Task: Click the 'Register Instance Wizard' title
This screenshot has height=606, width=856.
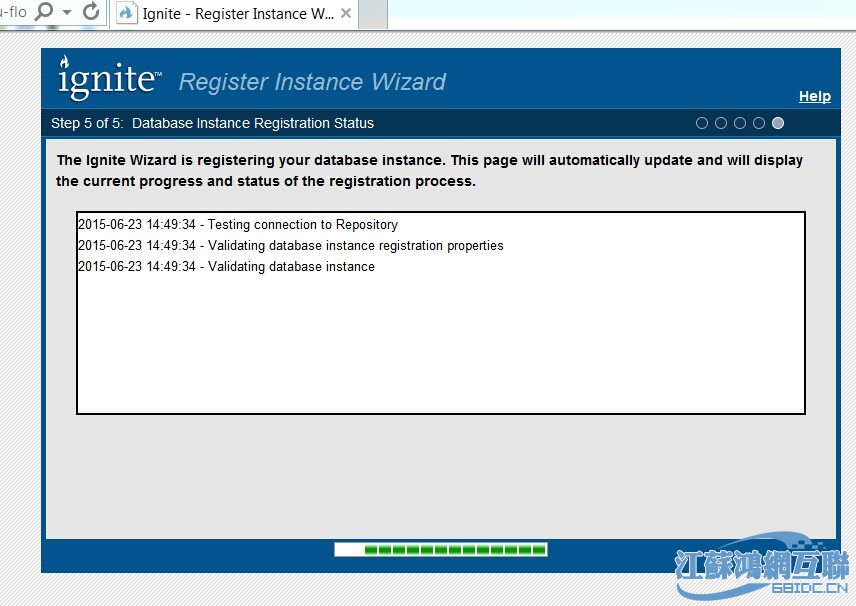Action: click(x=312, y=82)
